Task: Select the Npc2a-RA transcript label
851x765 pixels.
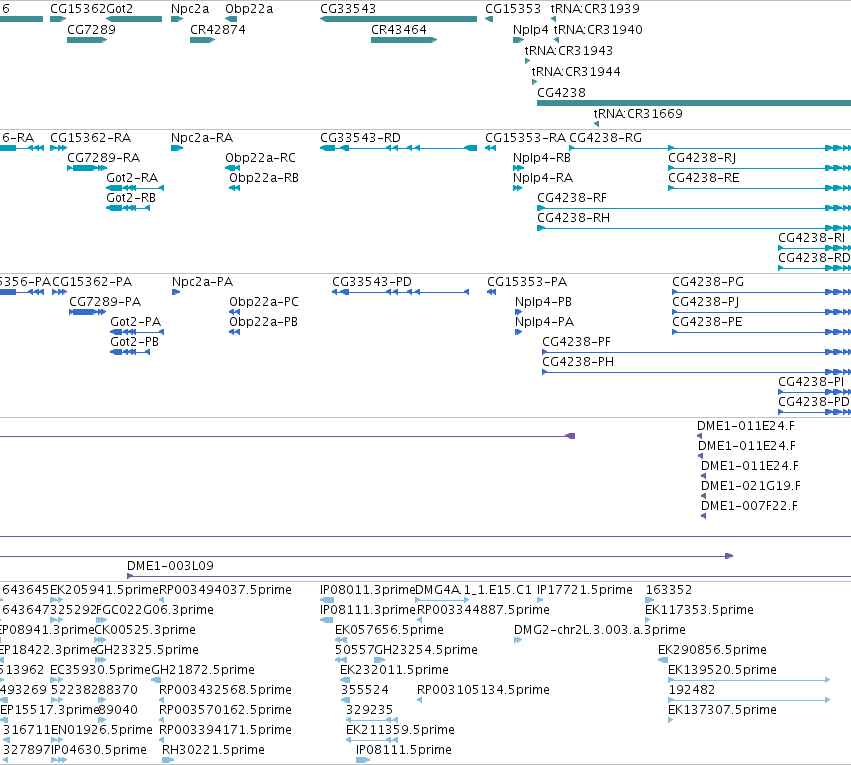Action: [x=201, y=138]
